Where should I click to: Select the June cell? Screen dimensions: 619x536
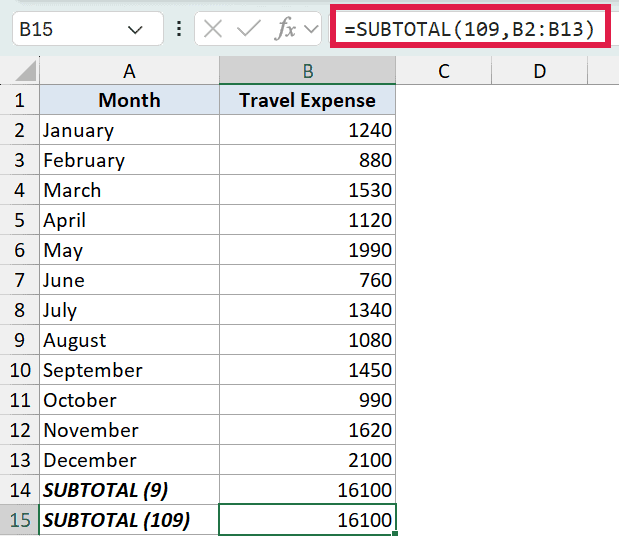click(x=129, y=280)
